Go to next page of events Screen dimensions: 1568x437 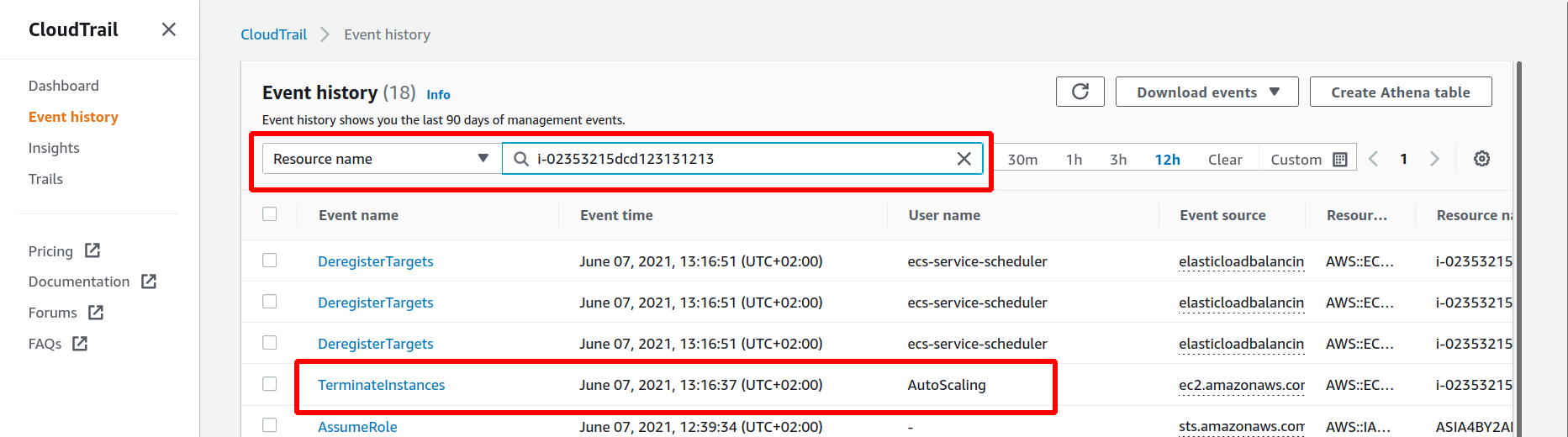(1434, 159)
